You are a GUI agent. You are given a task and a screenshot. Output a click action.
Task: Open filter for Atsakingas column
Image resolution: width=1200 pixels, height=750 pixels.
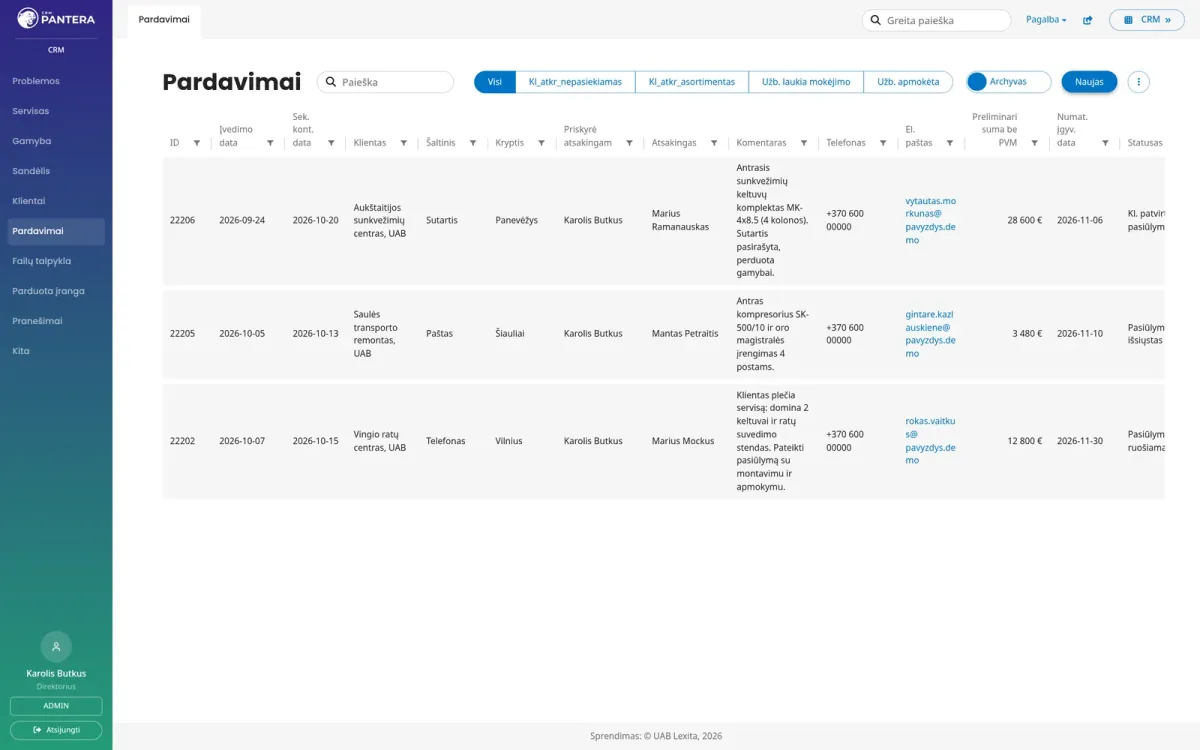pos(714,143)
